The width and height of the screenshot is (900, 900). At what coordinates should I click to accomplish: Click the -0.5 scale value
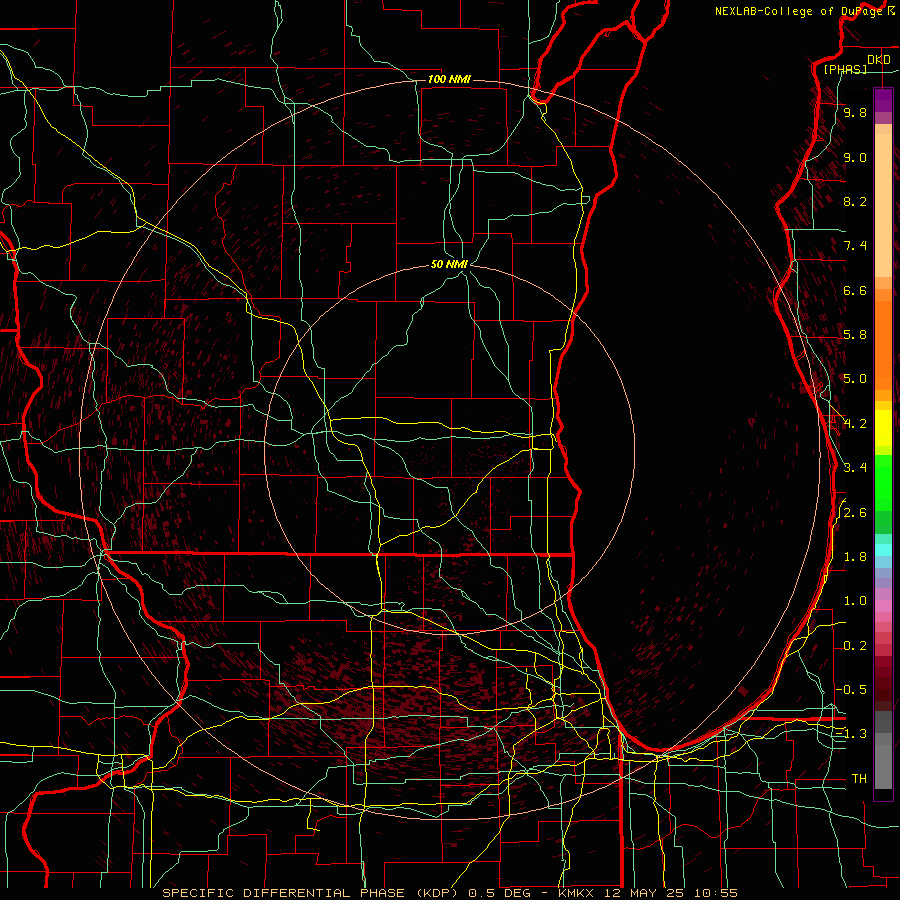(851, 690)
